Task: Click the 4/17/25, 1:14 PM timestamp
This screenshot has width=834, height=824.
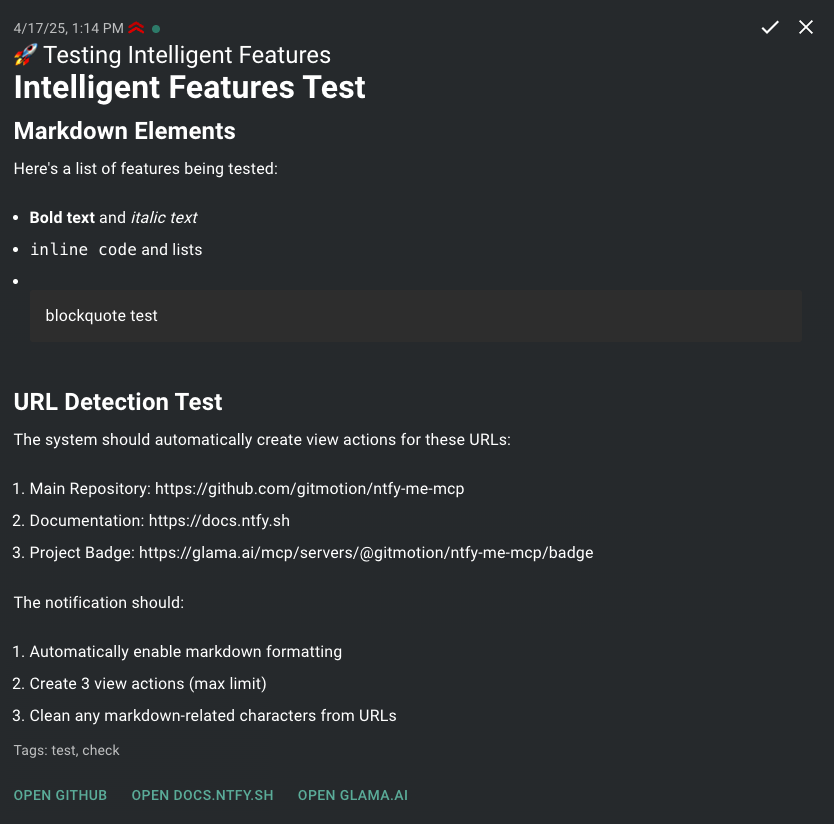Action: pyautogui.click(x=69, y=28)
